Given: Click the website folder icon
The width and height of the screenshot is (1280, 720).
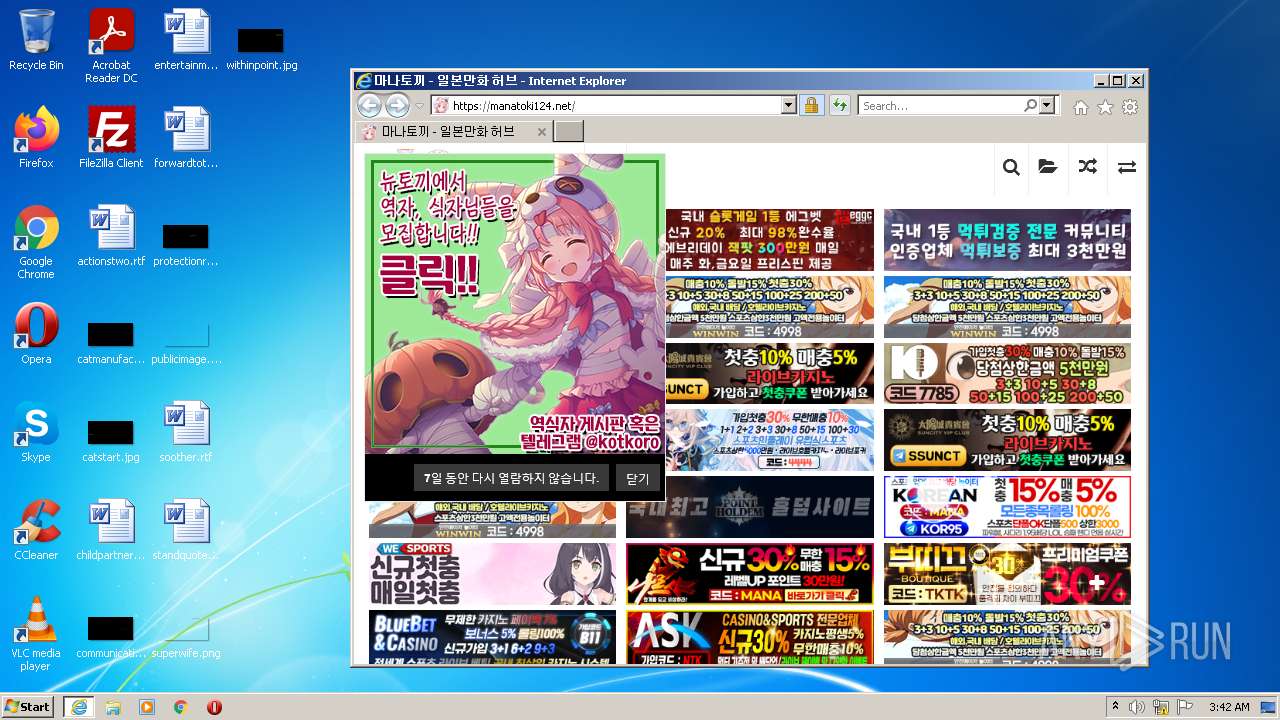Looking at the screenshot, I should (1047, 167).
